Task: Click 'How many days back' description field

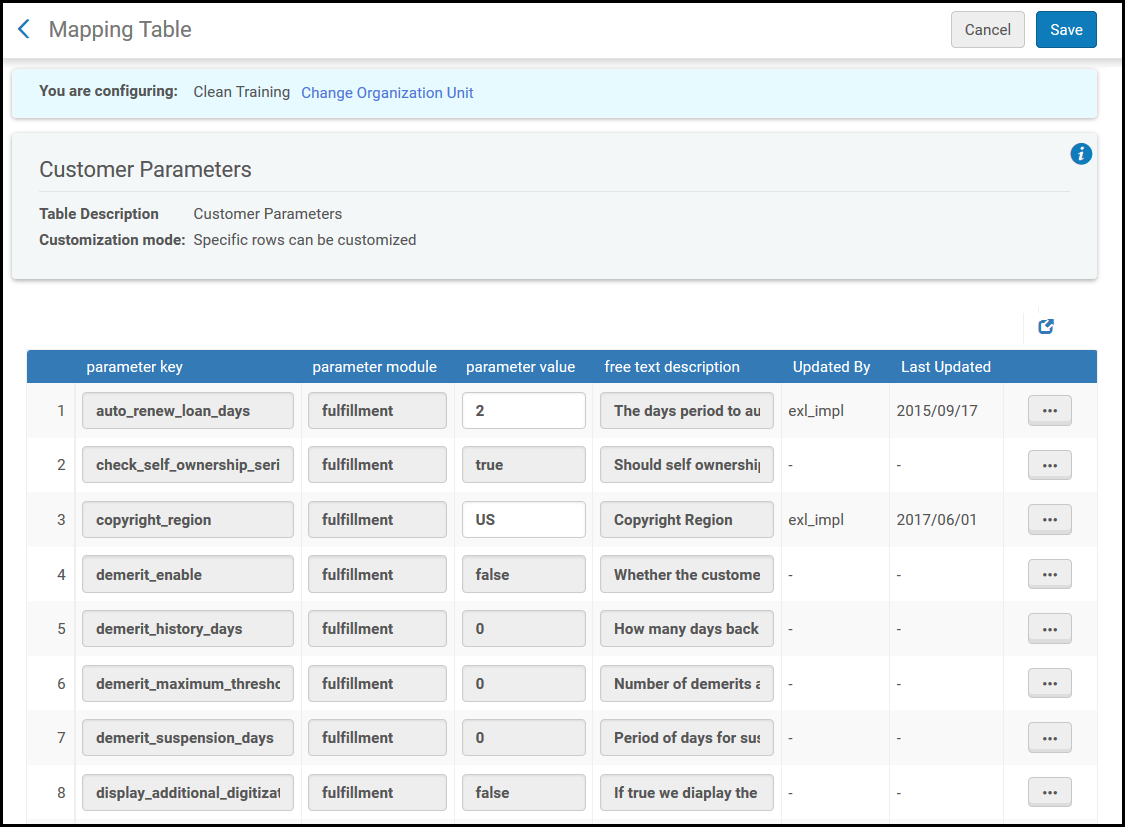Action: pyautogui.click(x=687, y=628)
